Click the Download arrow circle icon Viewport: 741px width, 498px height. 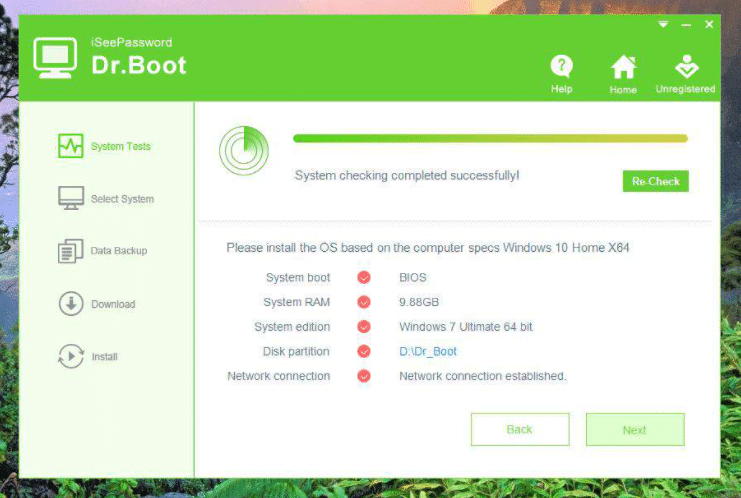pyautogui.click(x=70, y=304)
